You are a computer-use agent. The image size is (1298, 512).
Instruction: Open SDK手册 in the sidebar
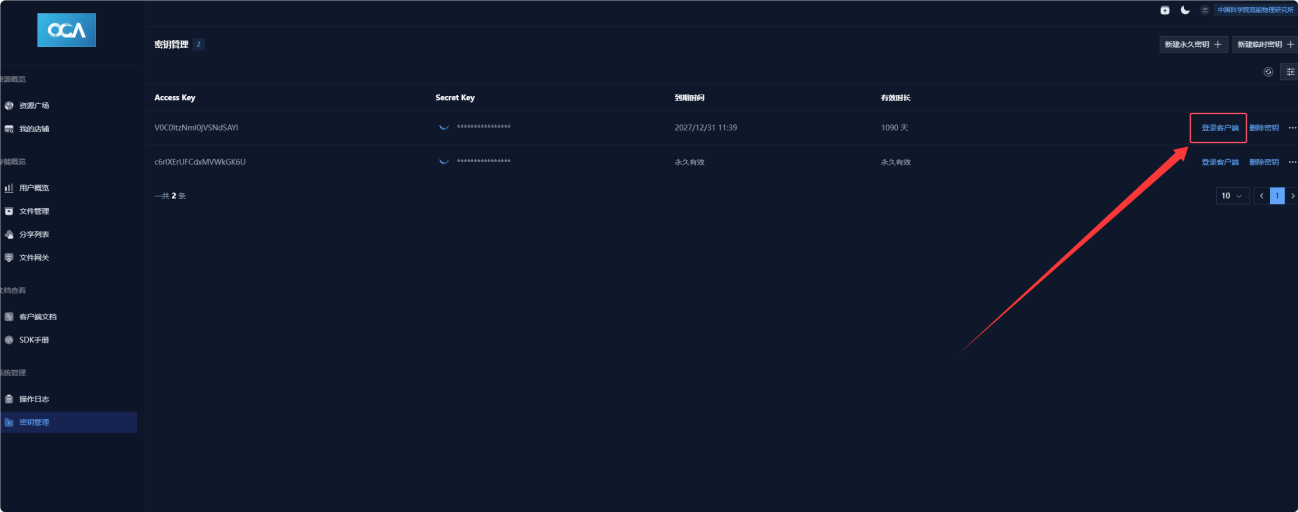coord(34,340)
